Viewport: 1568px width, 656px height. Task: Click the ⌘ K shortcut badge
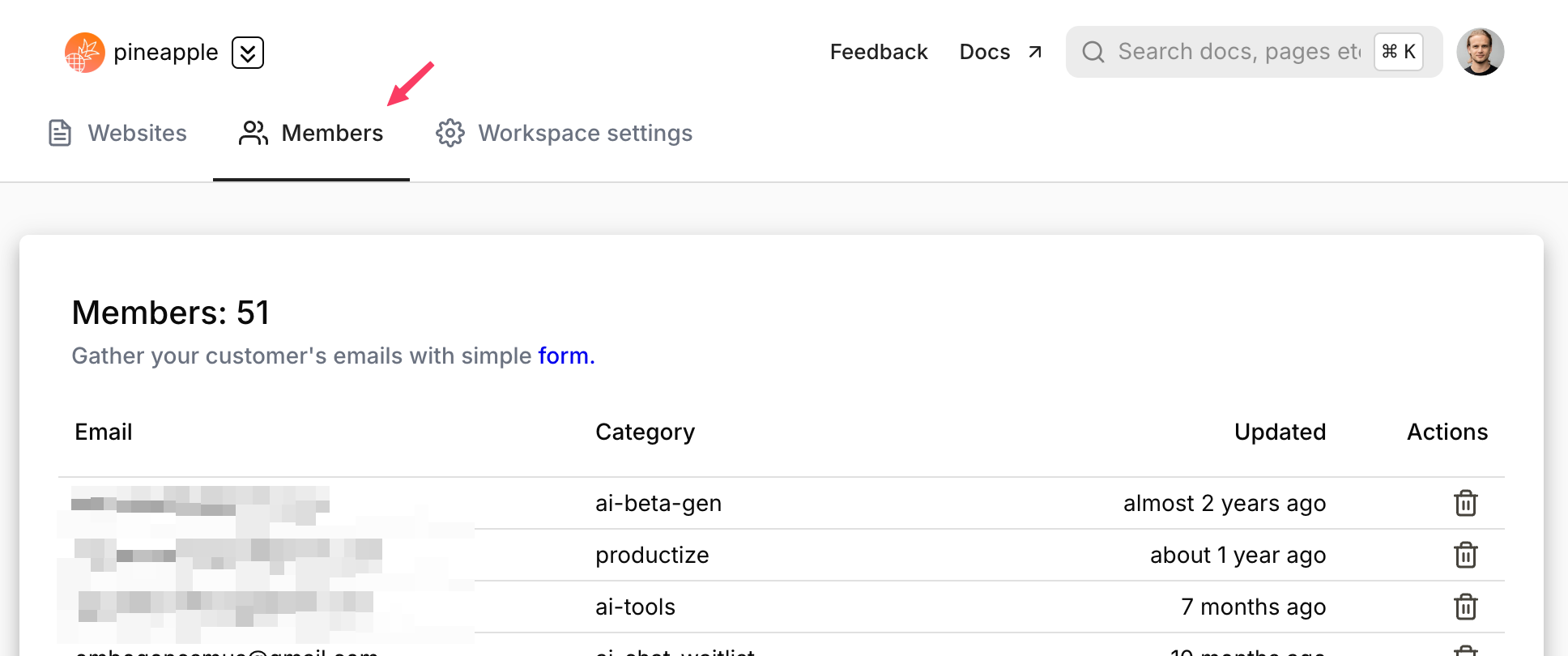(x=1399, y=52)
